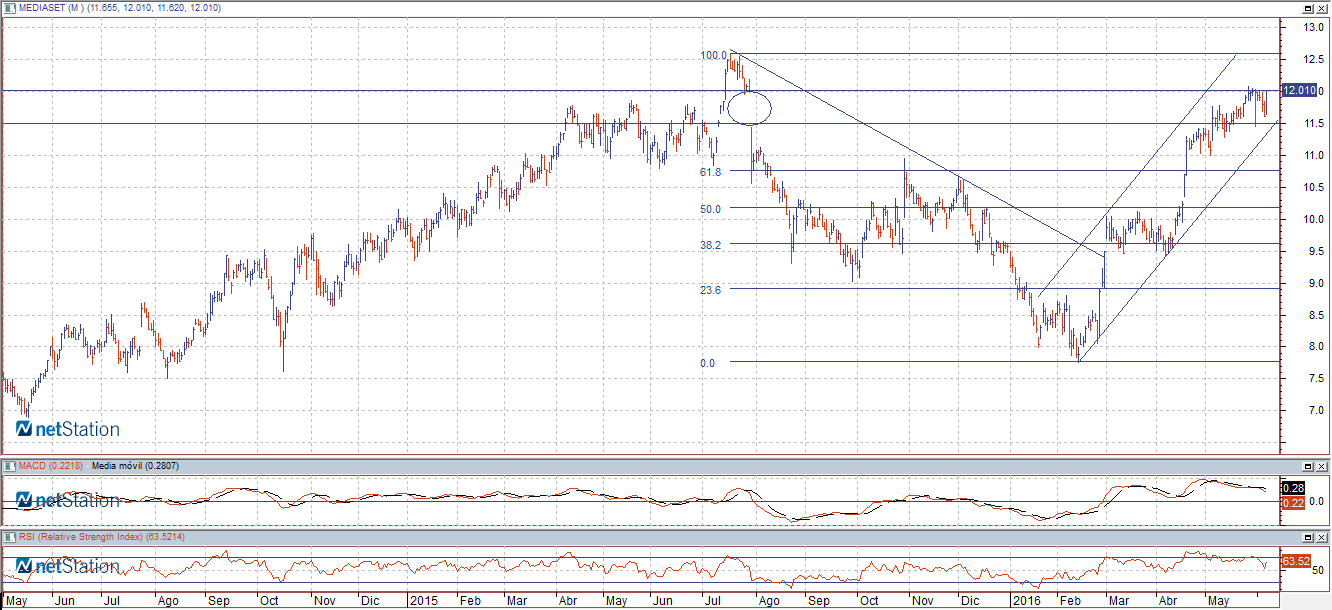Click the MACD panel icon
Screen dimensions: 1332x610
tap(7, 466)
